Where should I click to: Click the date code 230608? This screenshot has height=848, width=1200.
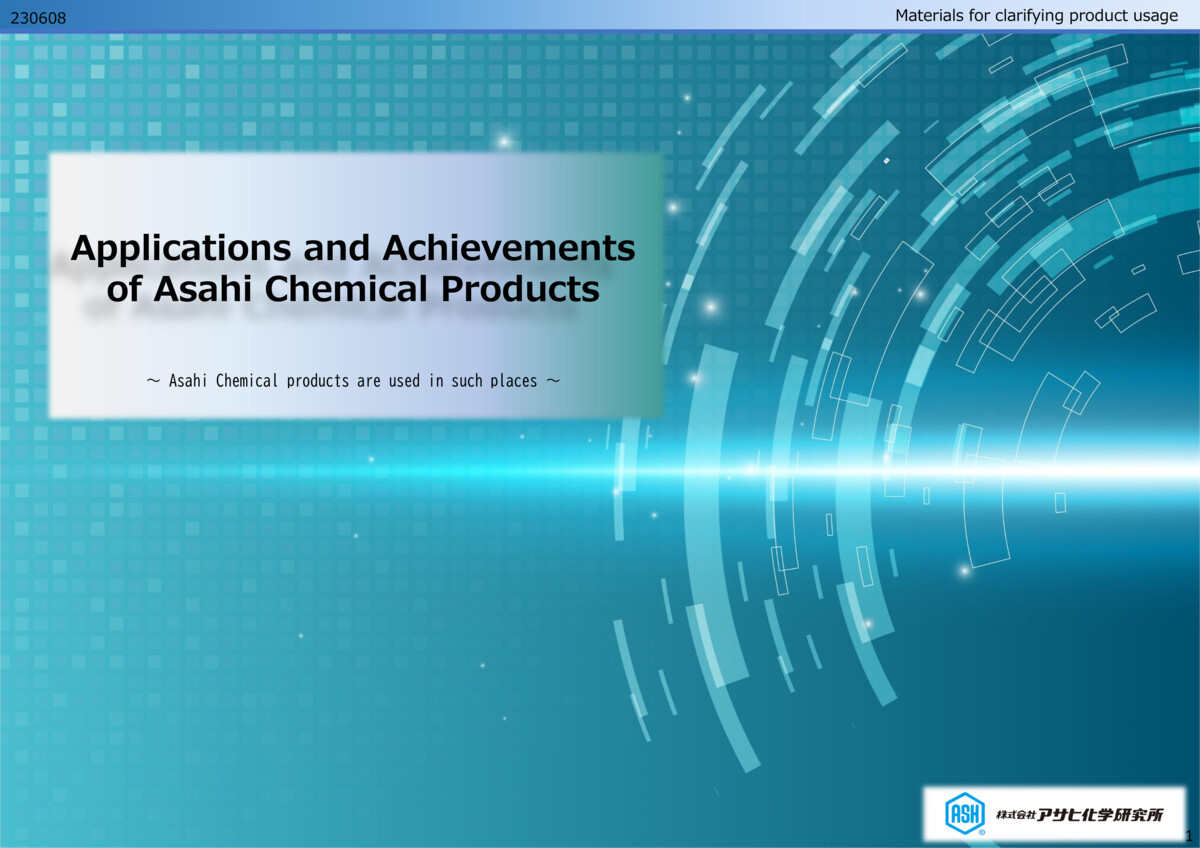click(x=38, y=18)
